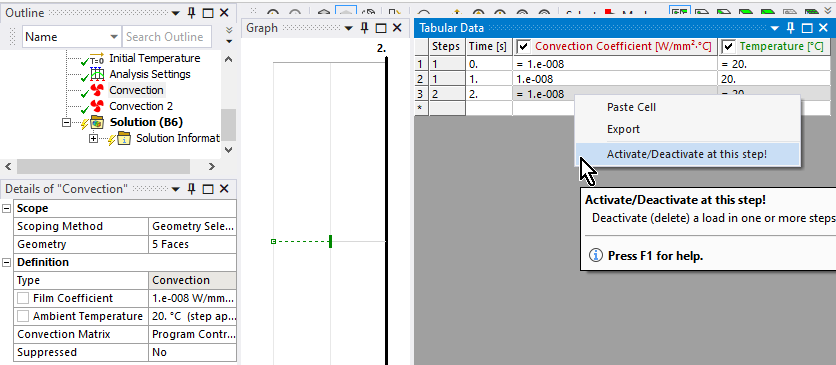Click the green step marker in Graph

331,241
